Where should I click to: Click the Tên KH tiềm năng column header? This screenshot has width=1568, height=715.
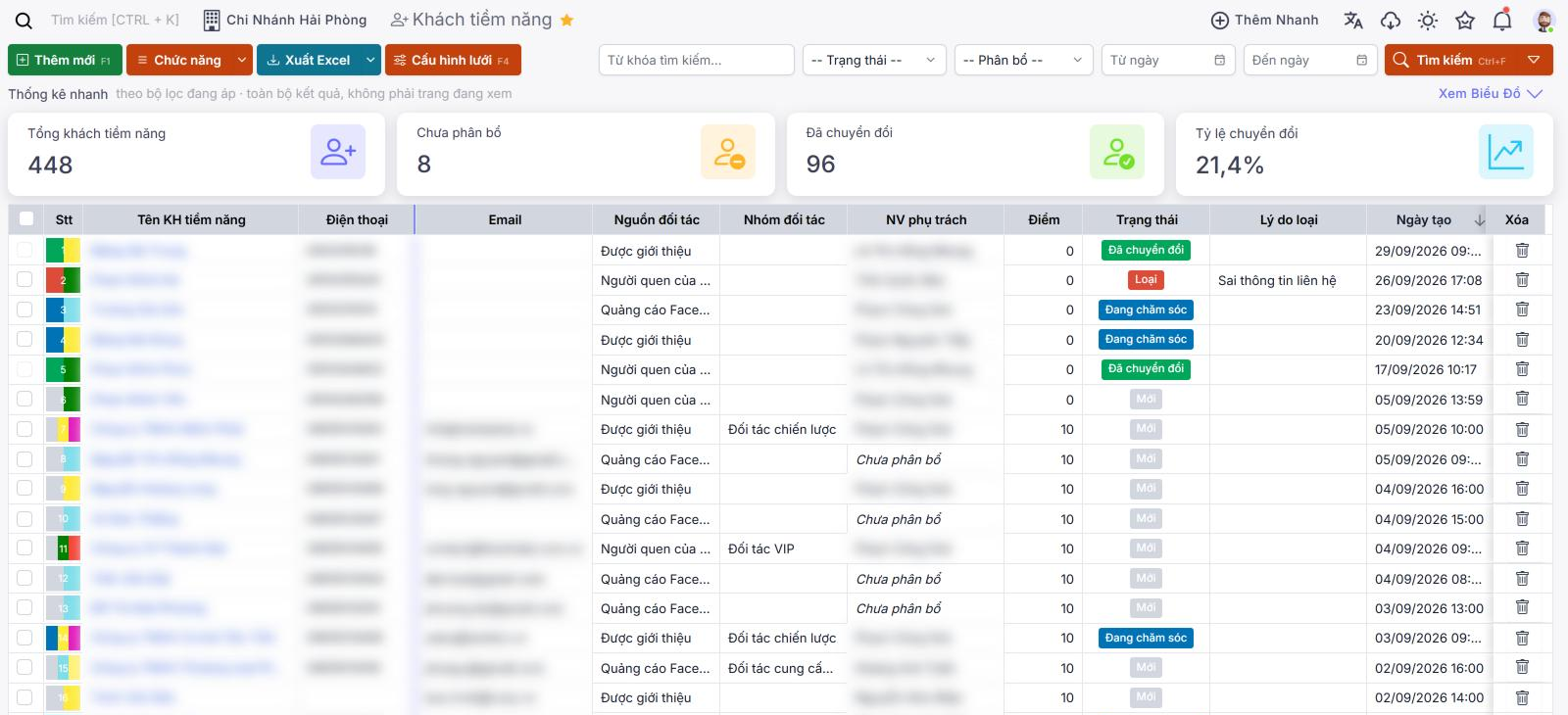[191, 220]
